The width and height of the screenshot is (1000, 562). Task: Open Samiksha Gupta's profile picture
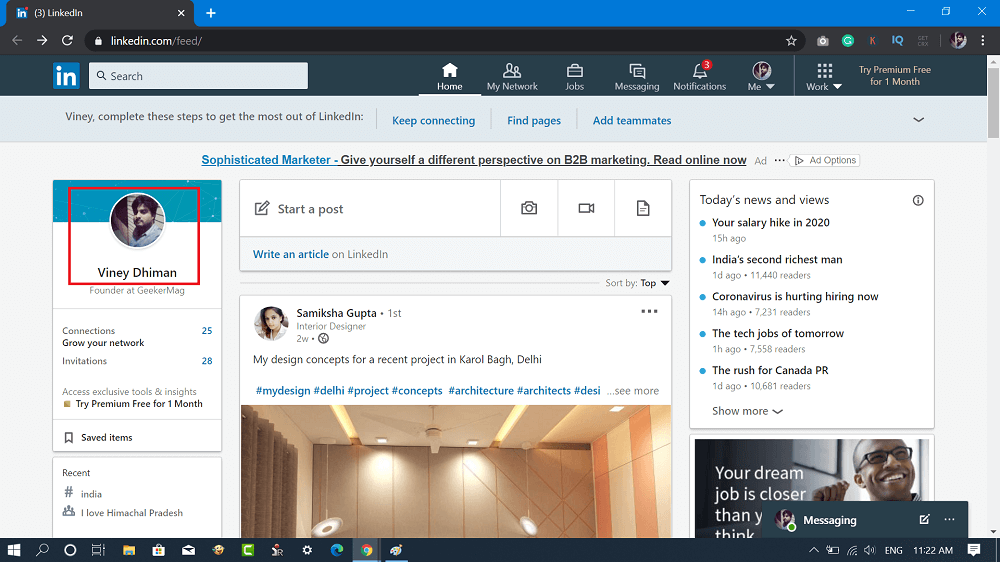click(x=270, y=323)
